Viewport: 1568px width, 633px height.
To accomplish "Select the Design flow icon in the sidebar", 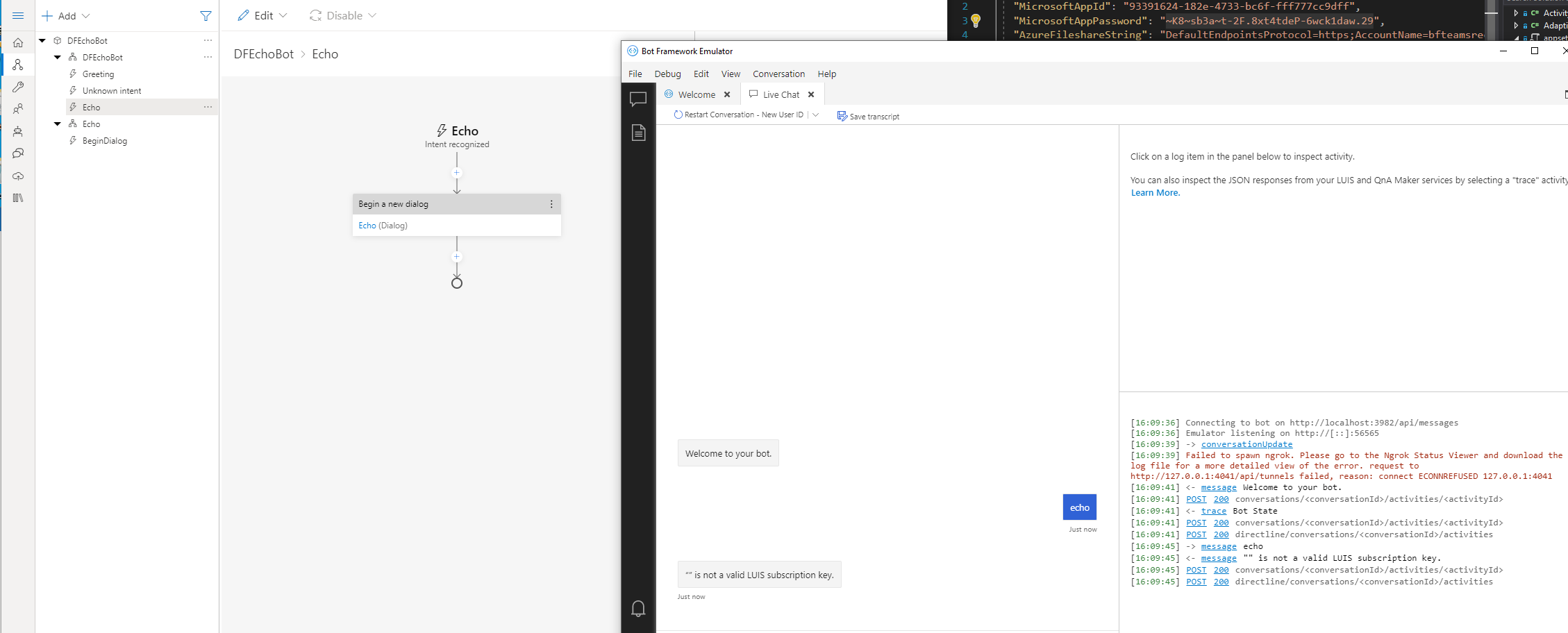I will coord(17,65).
